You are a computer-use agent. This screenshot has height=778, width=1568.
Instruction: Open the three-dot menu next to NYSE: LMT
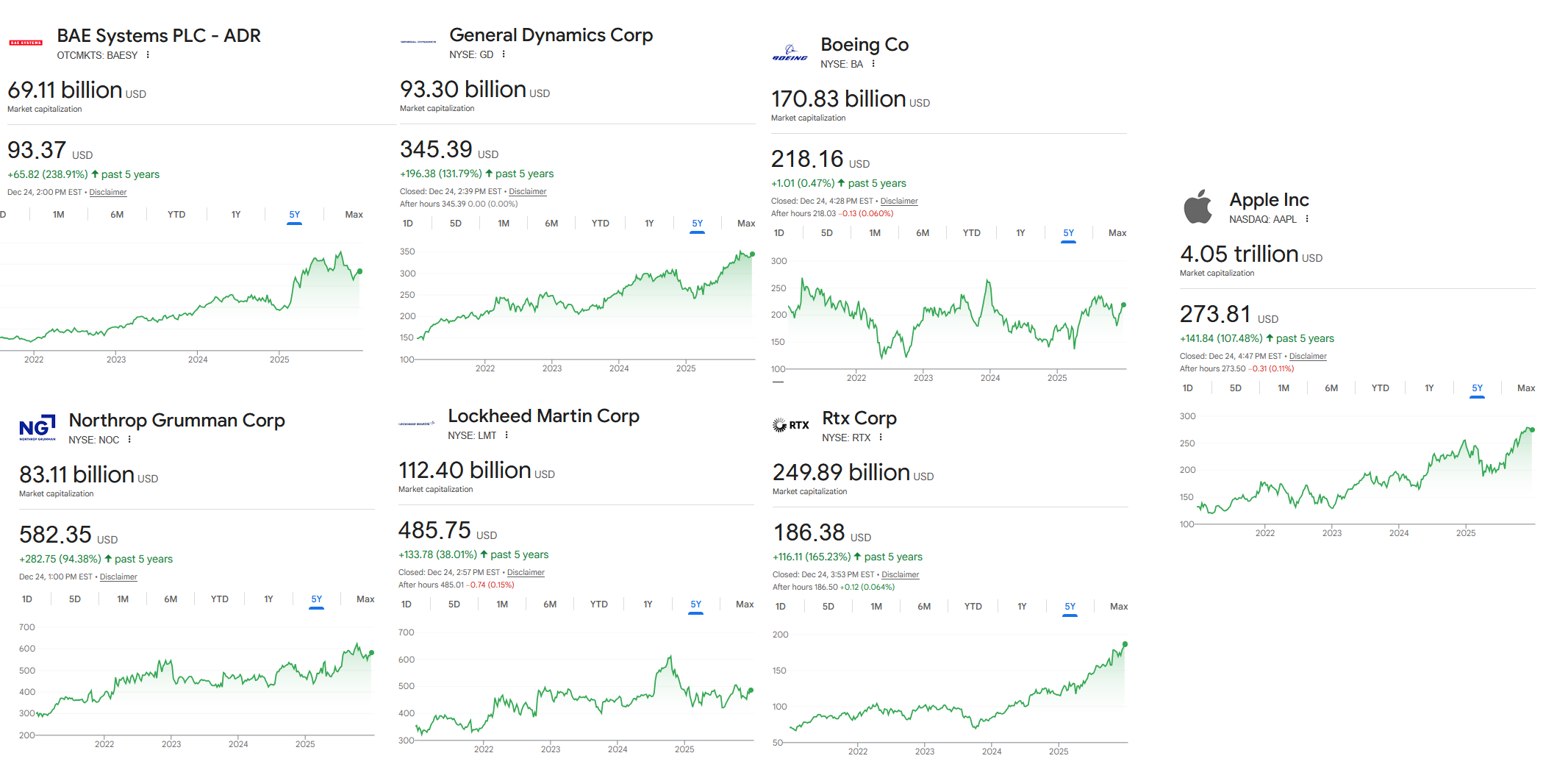(506, 435)
